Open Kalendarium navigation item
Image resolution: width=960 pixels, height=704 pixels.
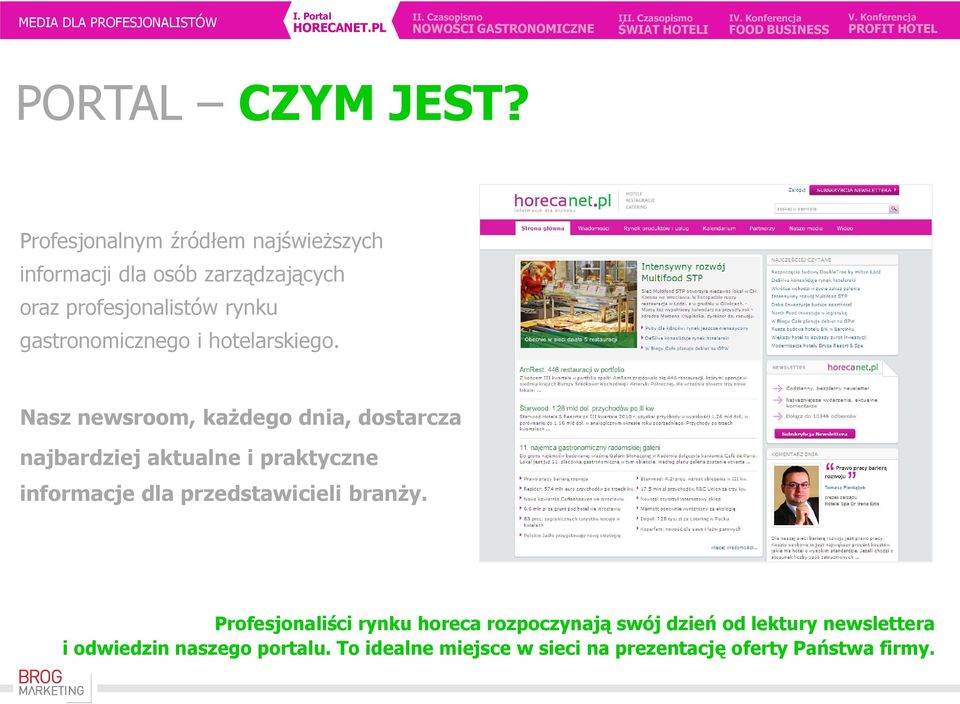(719, 228)
